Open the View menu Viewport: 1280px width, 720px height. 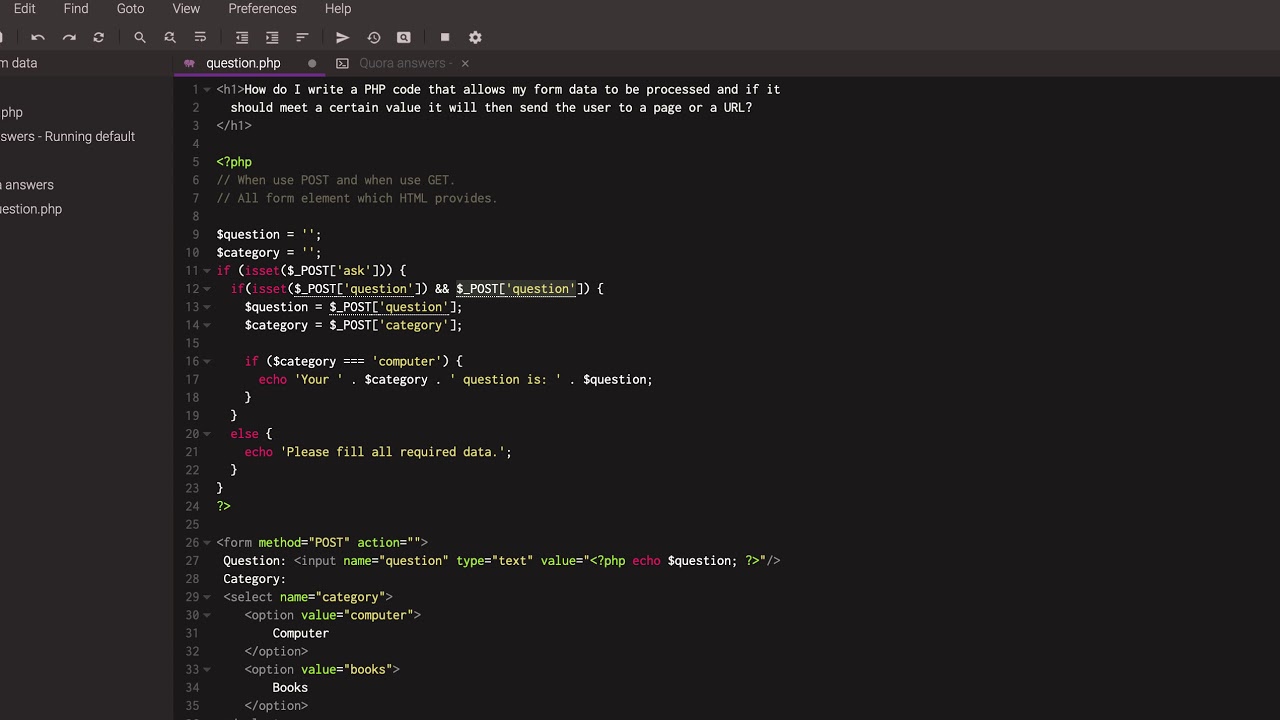pyautogui.click(x=186, y=8)
